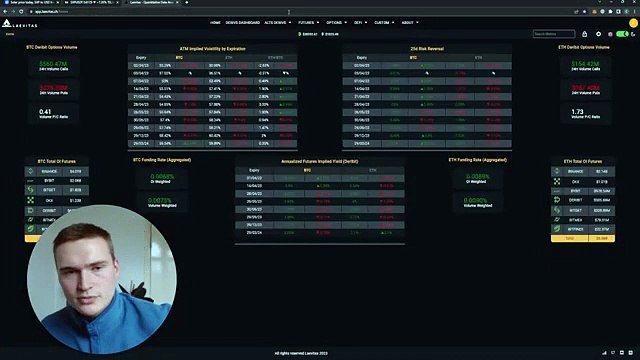Click Bybit icon in BTC Total OI Futures
Viewport: 640px width, 360px height.
[30, 180]
